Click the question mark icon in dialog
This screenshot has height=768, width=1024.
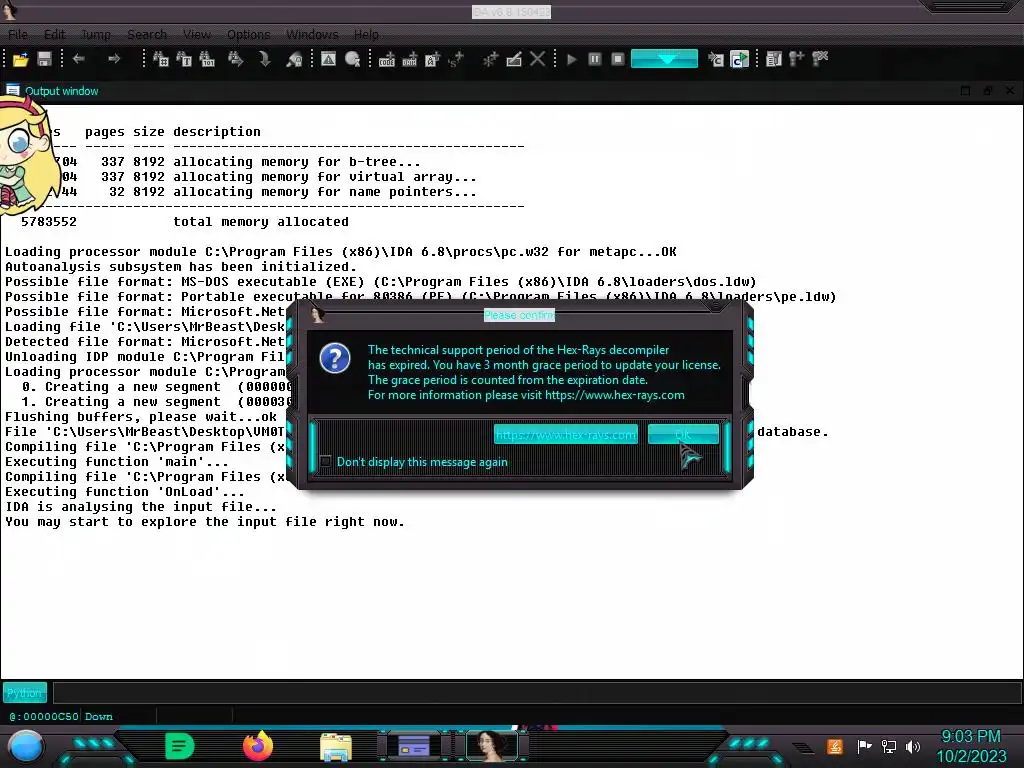pyautogui.click(x=335, y=359)
